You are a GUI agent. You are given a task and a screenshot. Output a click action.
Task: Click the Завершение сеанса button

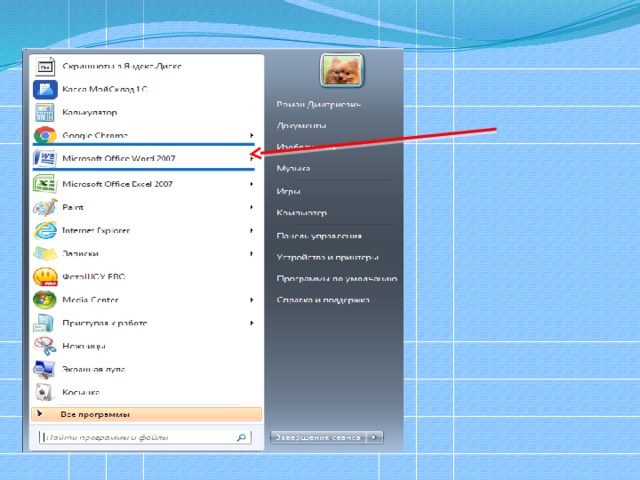[318, 437]
